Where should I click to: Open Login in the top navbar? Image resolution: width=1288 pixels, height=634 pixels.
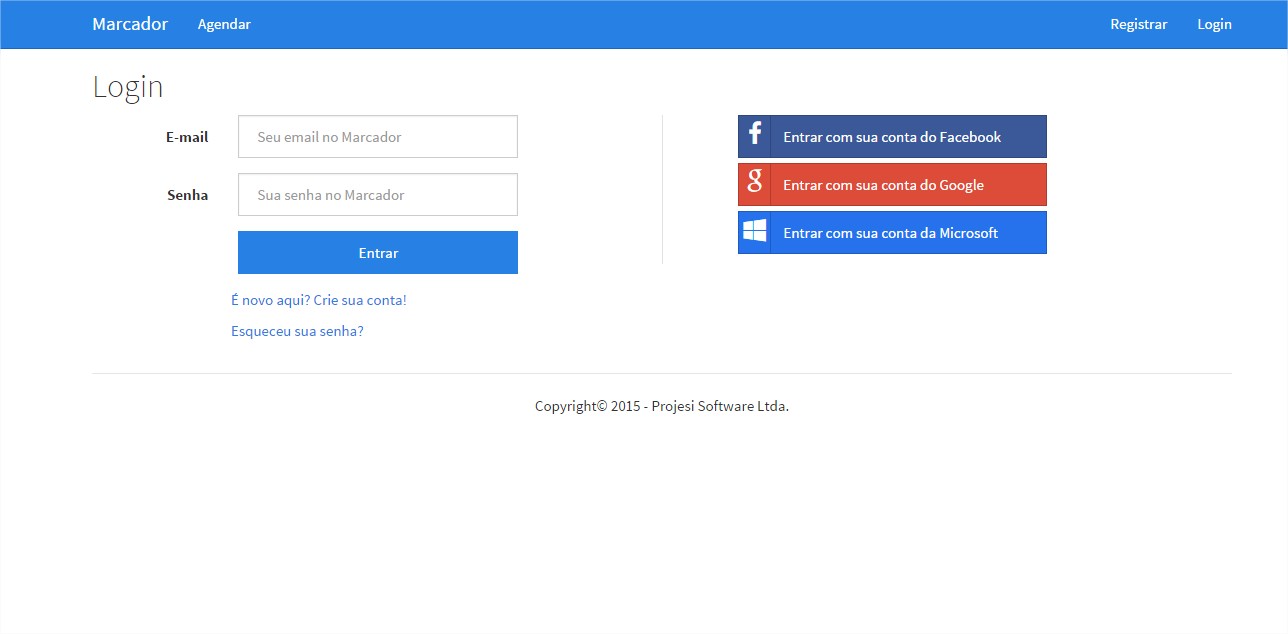click(x=1214, y=24)
